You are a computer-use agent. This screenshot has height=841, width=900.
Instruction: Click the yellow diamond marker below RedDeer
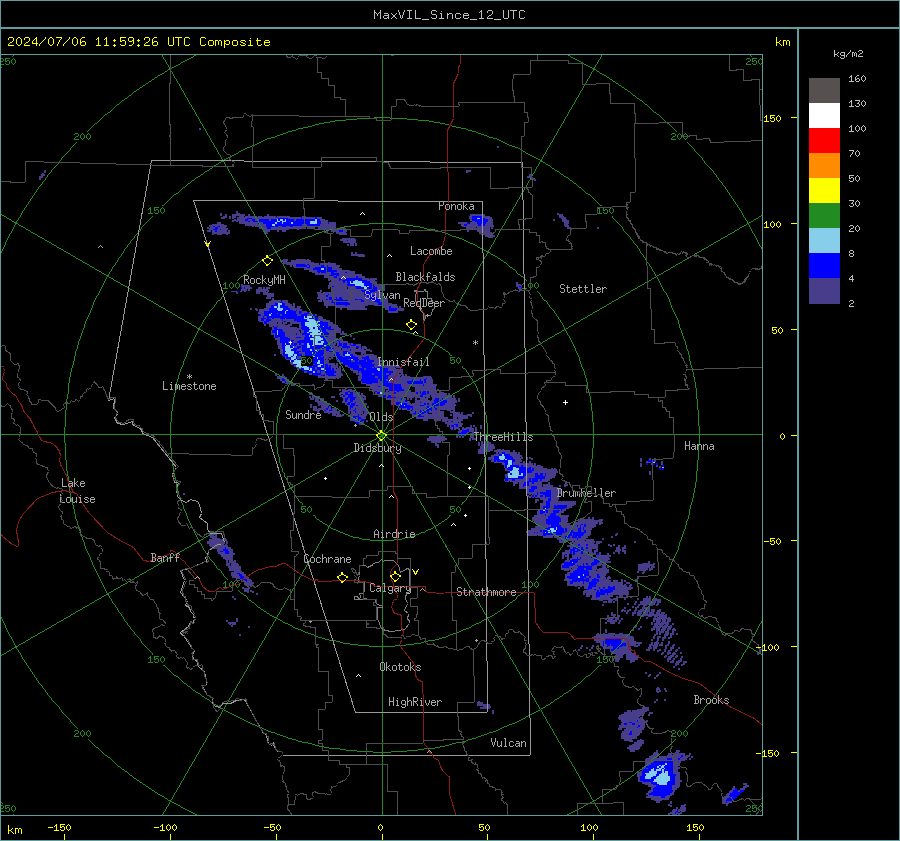pyautogui.click(x=411, y=325)
